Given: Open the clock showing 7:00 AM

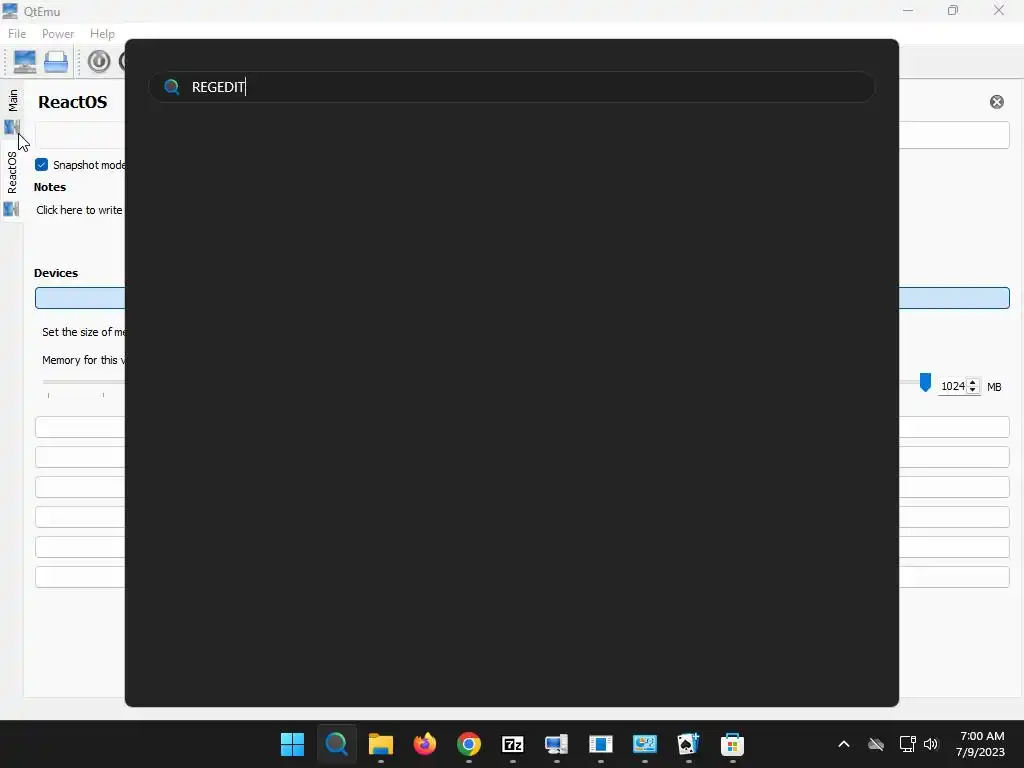Looking at the screenshot, I should pyautogui.click(x=981, y=744).
